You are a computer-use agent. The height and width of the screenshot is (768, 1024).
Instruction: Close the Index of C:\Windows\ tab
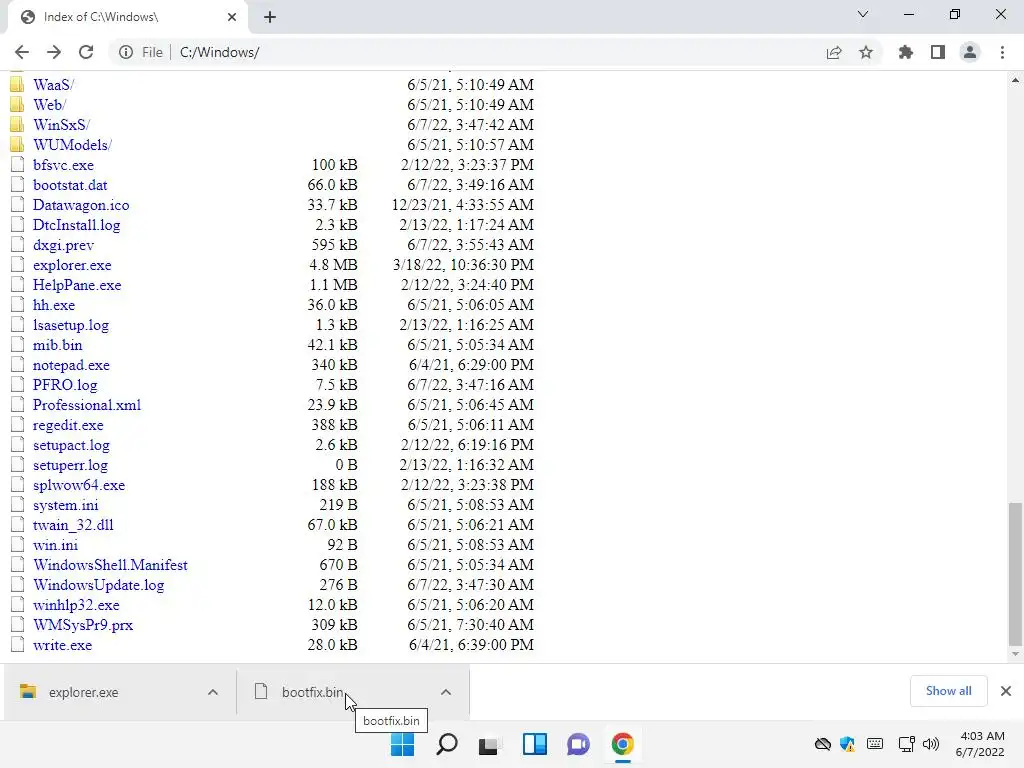(x=232, y=17)
